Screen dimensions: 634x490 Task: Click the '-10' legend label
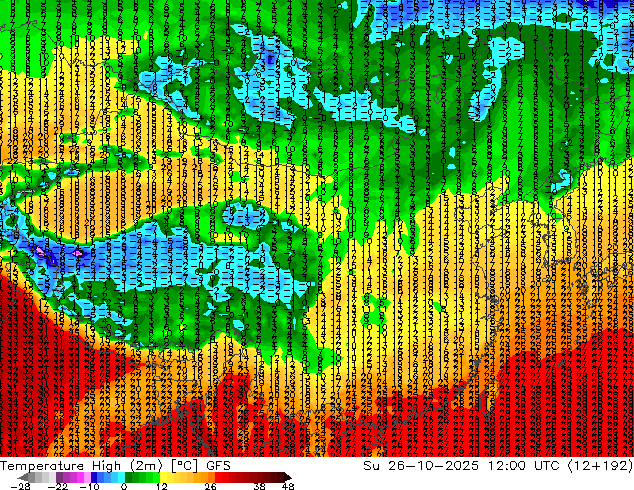click(x=90, y=486)
